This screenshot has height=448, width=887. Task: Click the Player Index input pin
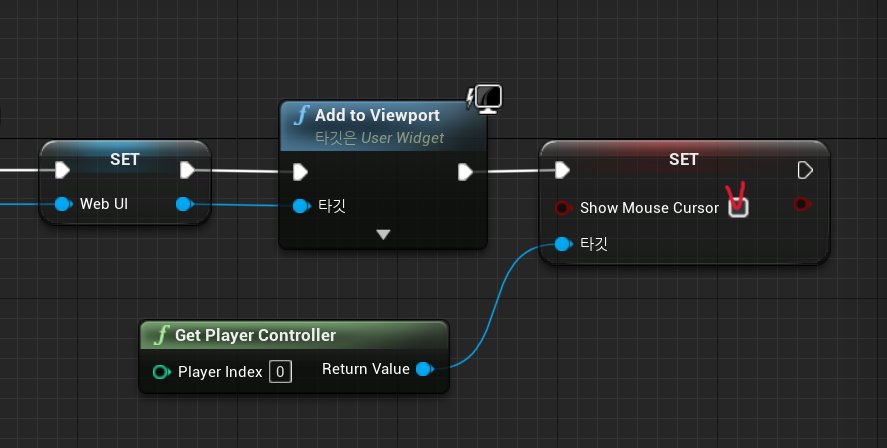tap(161, 372)
